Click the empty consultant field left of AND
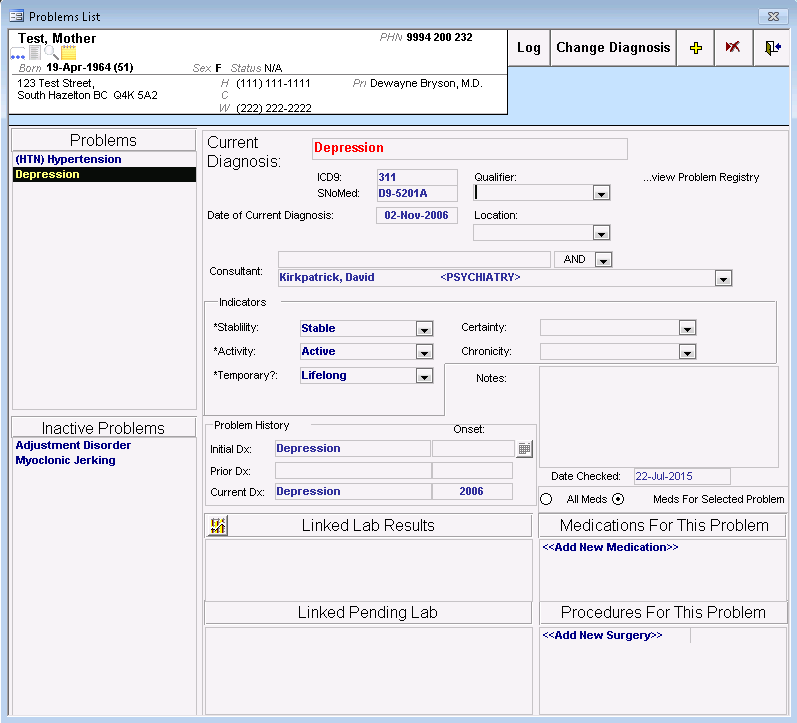Image resolution: width=797 pixels, height=723 pixels. [x=414, y=259]
